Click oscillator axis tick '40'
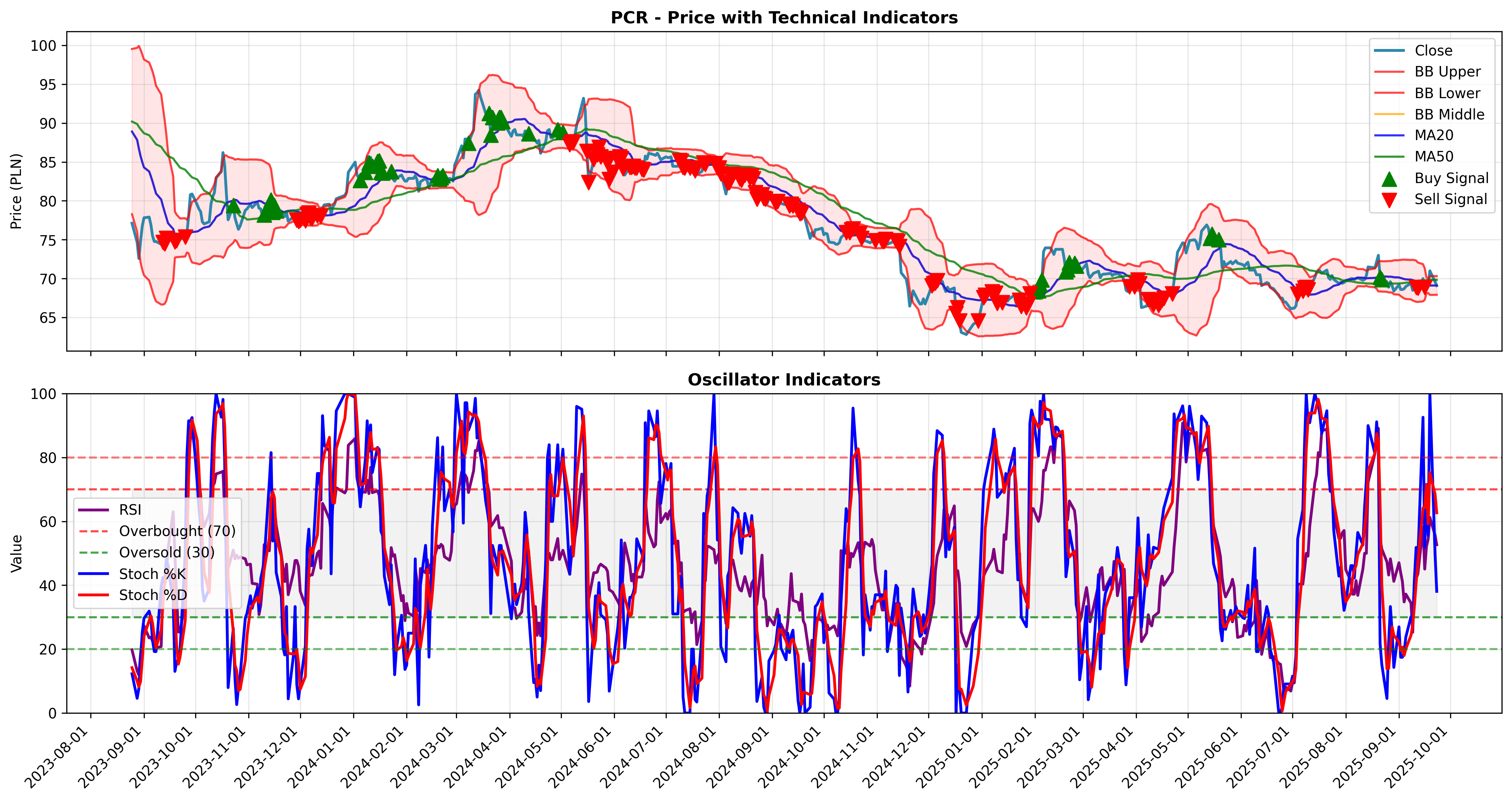Screen dimensions: 1512x801 (48, 585)
